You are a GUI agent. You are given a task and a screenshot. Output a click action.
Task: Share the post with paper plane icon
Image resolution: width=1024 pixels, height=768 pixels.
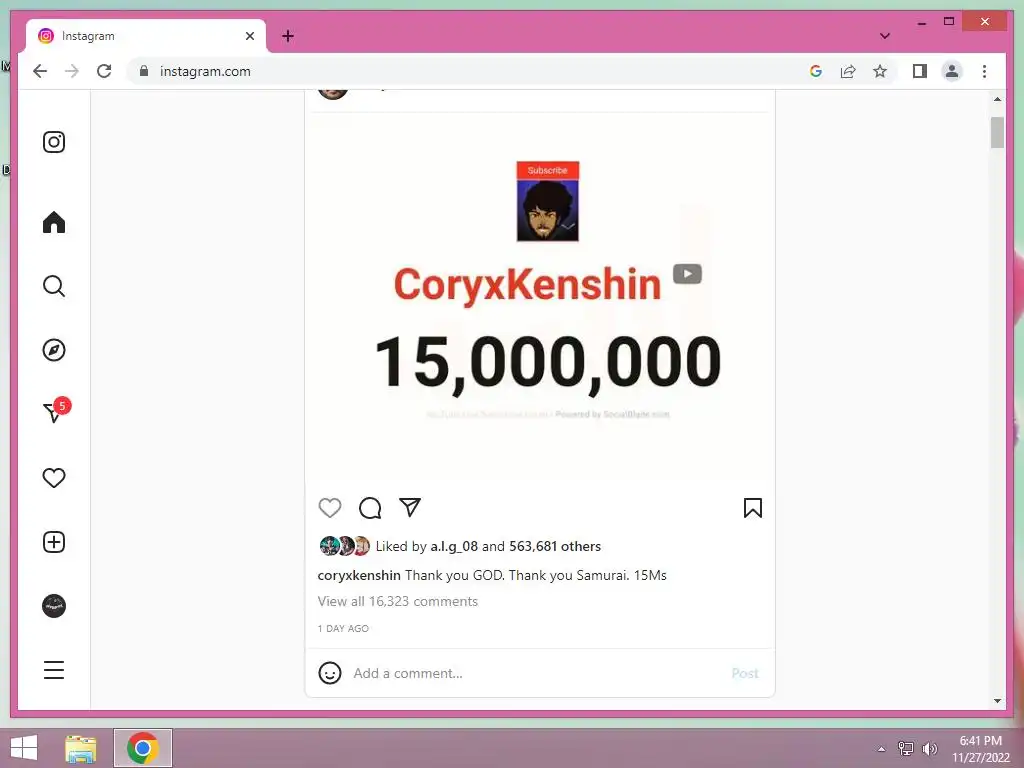coord(410,507)
